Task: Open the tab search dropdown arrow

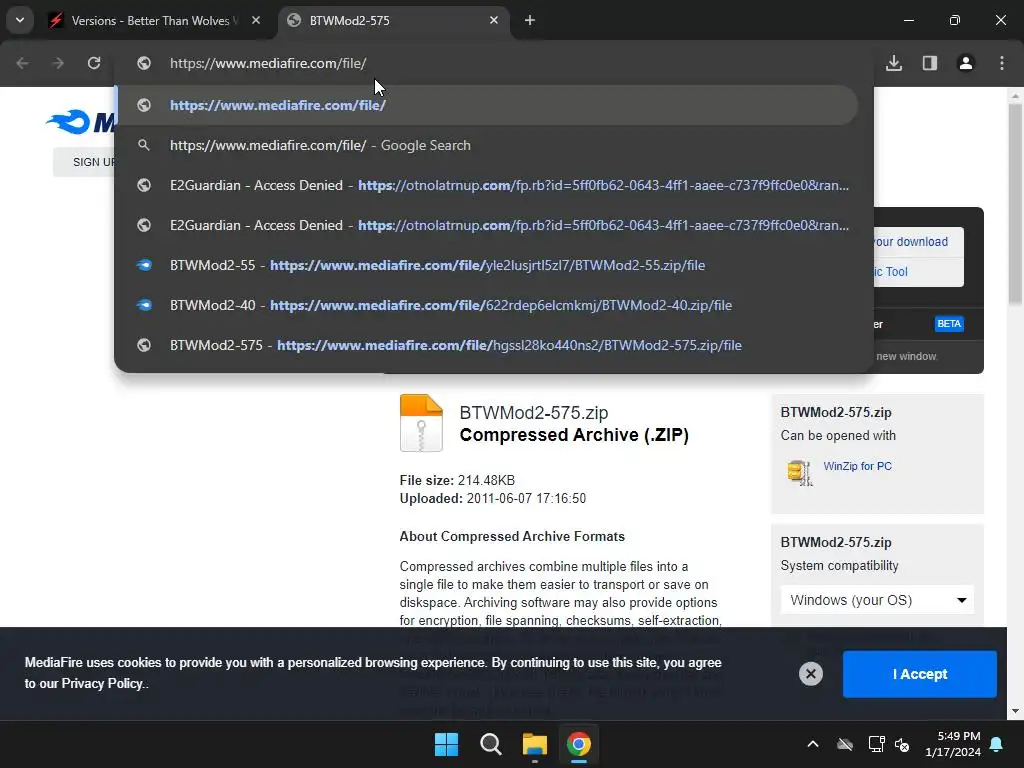Action: coord(20,20)
